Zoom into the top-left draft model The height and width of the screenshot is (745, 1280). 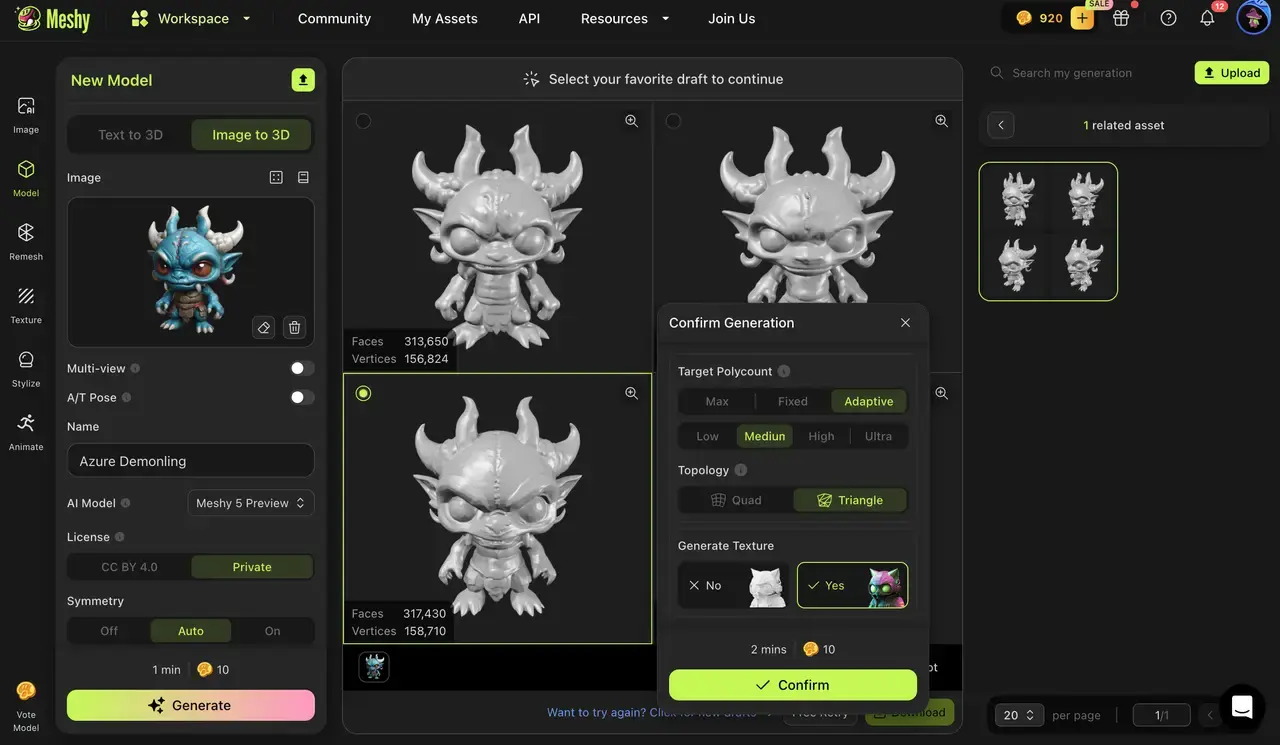click(631, 121)
